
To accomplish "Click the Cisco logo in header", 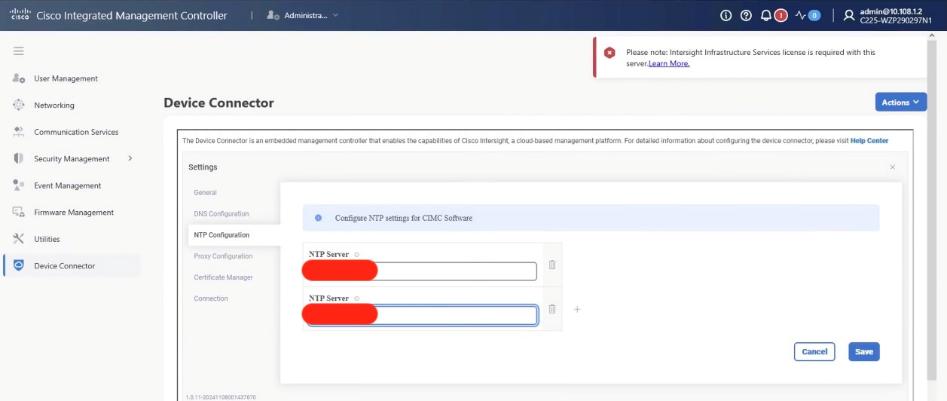I will (20, 15).
